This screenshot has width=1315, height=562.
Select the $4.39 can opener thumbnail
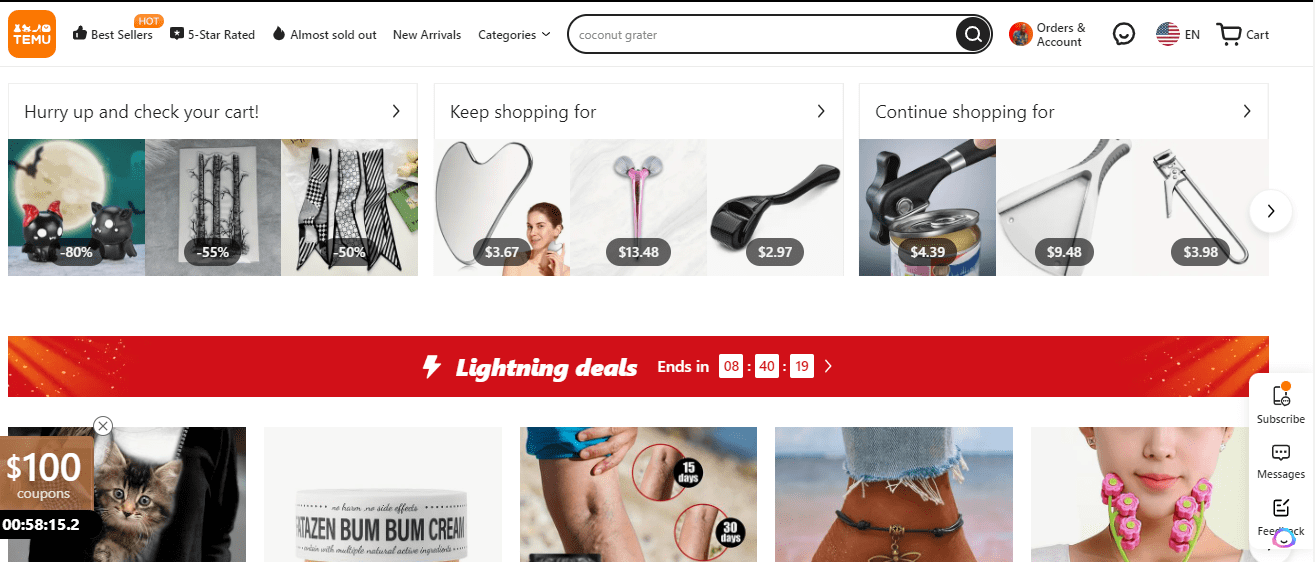point(927,207)
